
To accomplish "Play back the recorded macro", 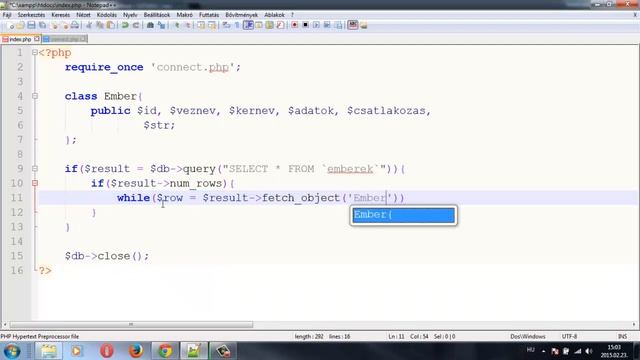I will coord(316,25).
